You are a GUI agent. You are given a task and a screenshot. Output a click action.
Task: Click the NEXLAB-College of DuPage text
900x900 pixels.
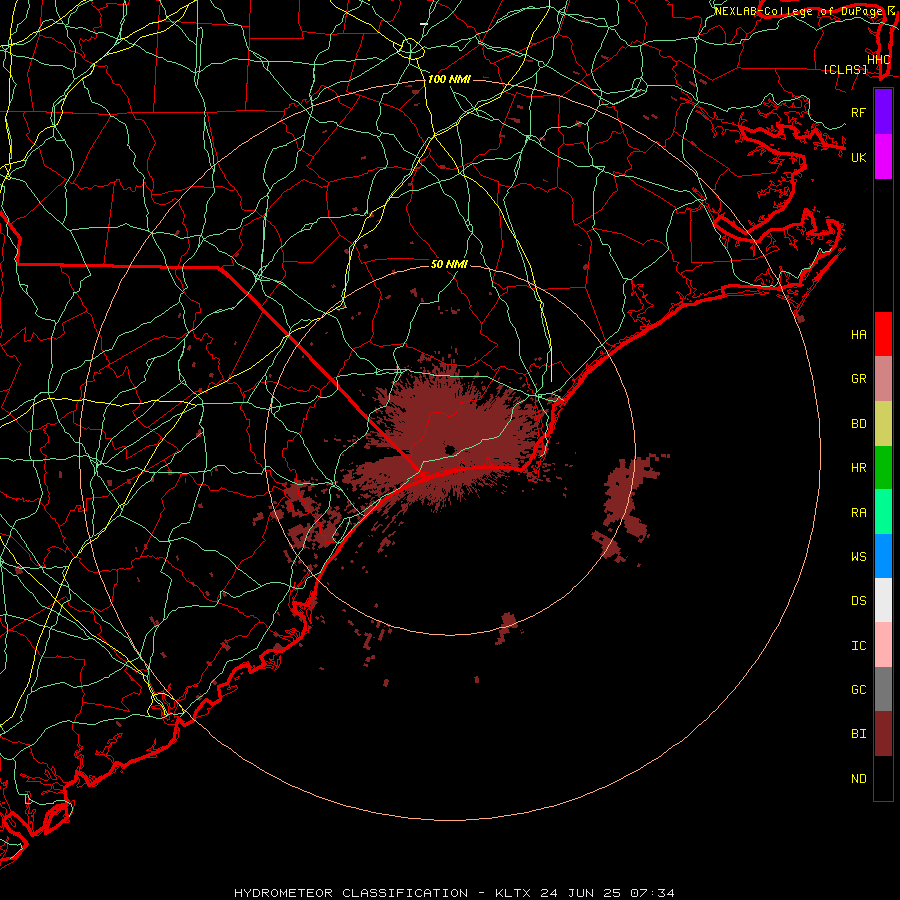pyautogui.click(x=801, y=11)
